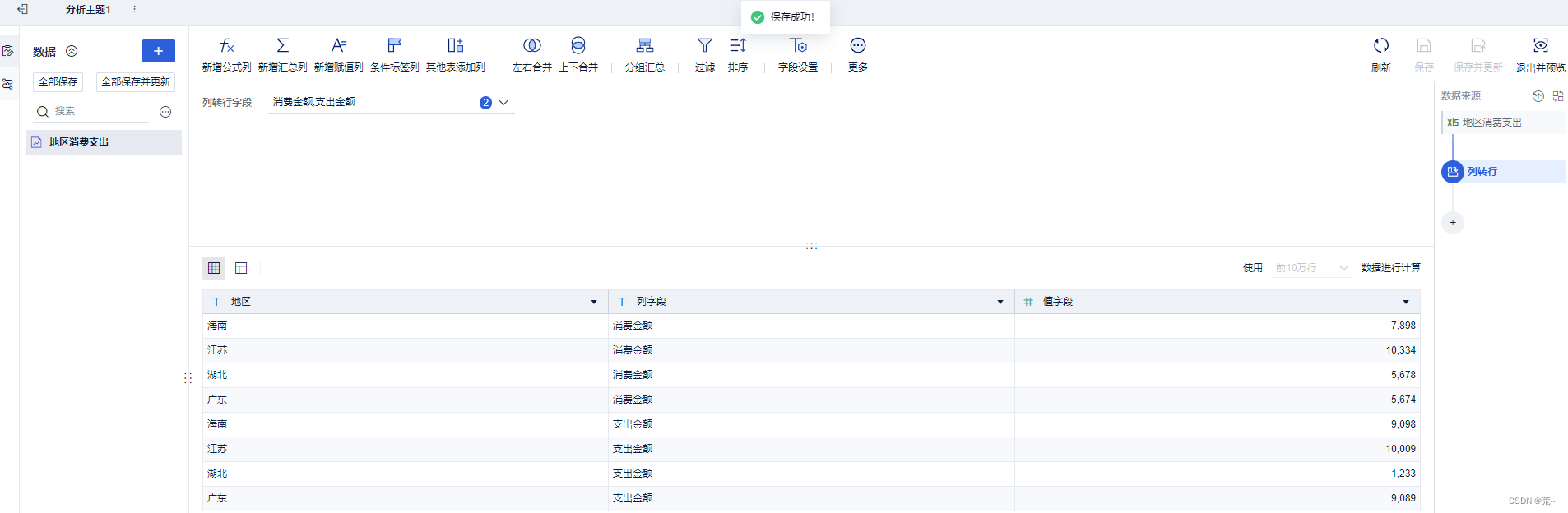The height and width of the screenshot is (513, 1568).
Task: Select the 列转行 step
Action: coord(1503,172)
